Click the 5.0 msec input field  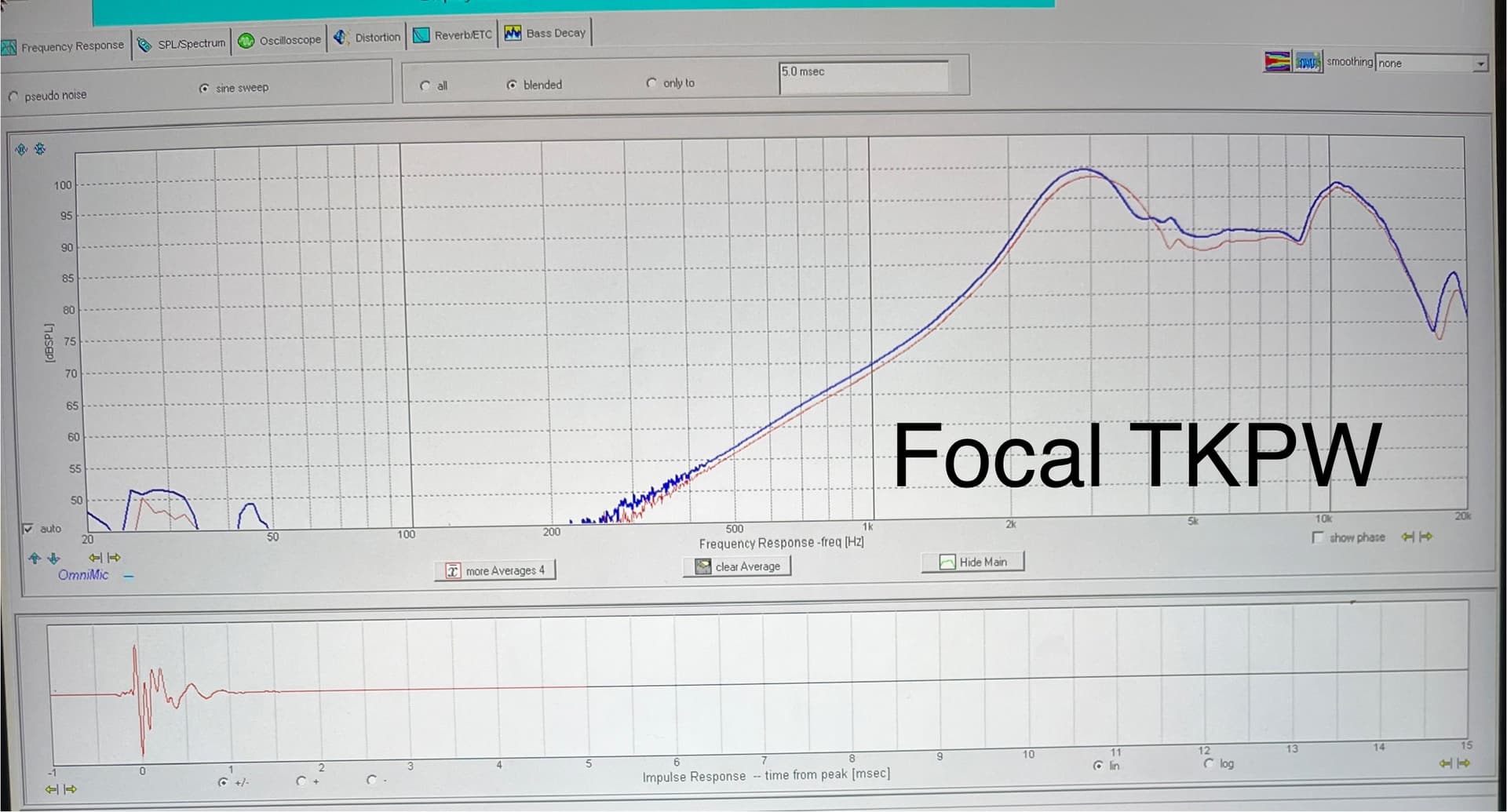tap(863, 76)
